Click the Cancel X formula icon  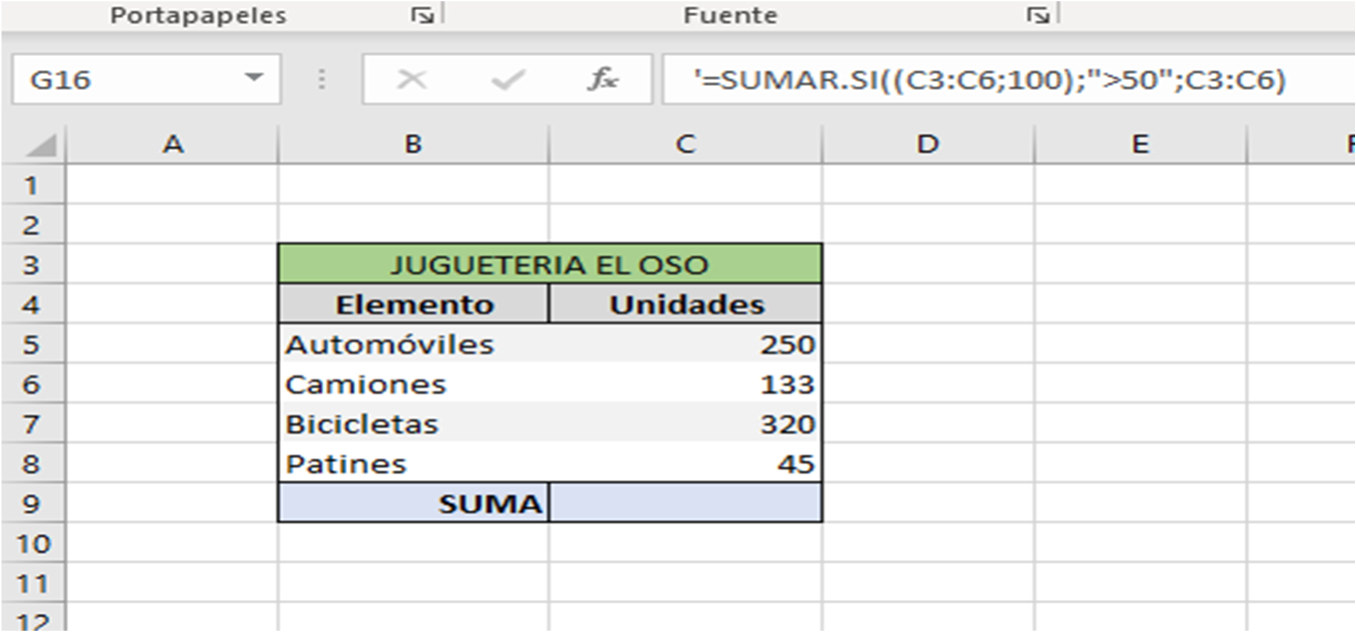(412, 80)
